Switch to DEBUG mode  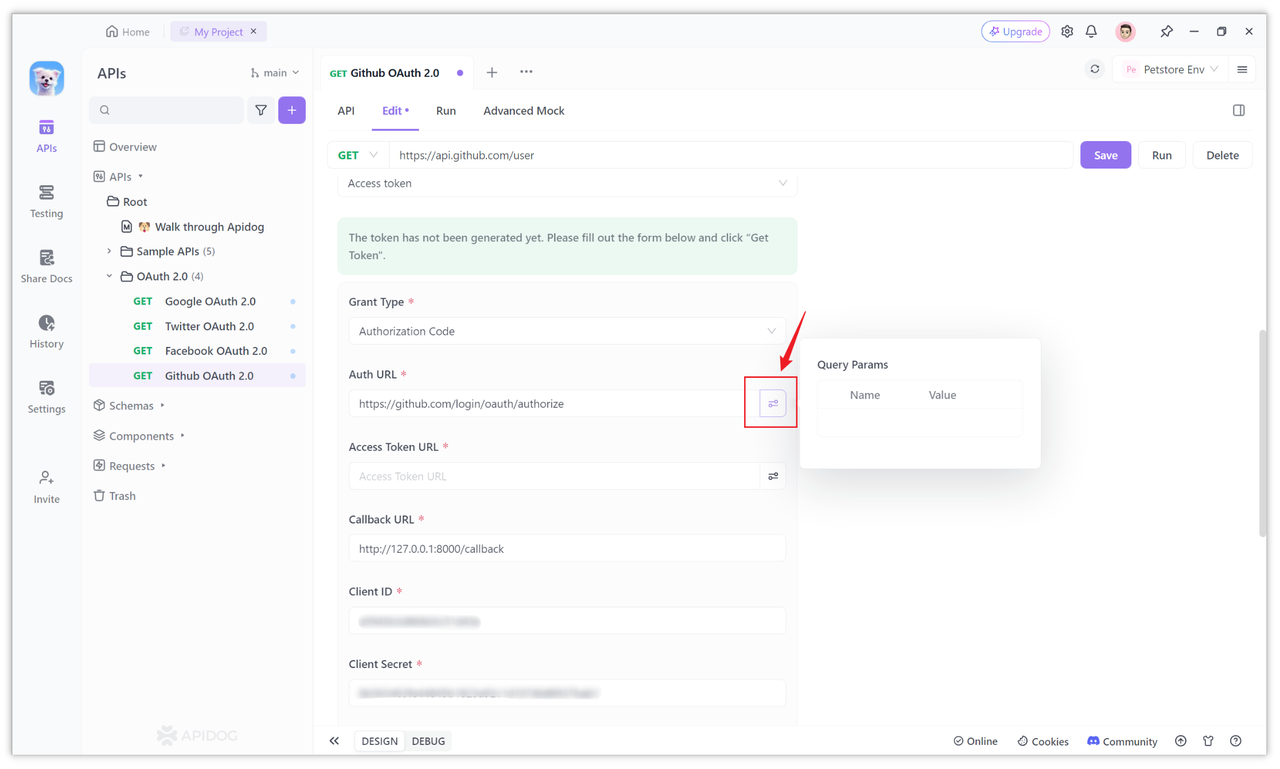[429, 741]
